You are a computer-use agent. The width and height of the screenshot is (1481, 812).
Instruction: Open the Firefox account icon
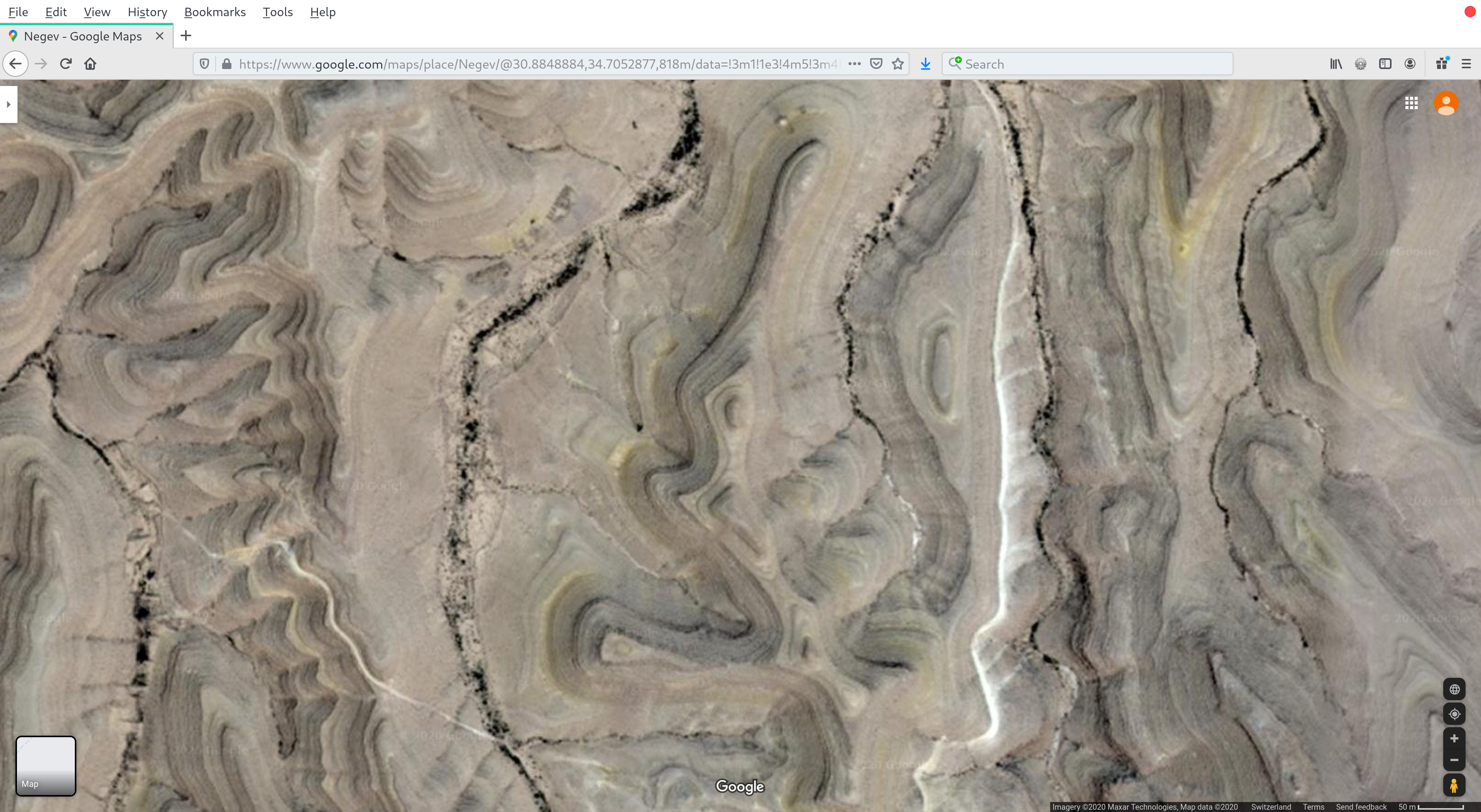tap(1410, 64)
